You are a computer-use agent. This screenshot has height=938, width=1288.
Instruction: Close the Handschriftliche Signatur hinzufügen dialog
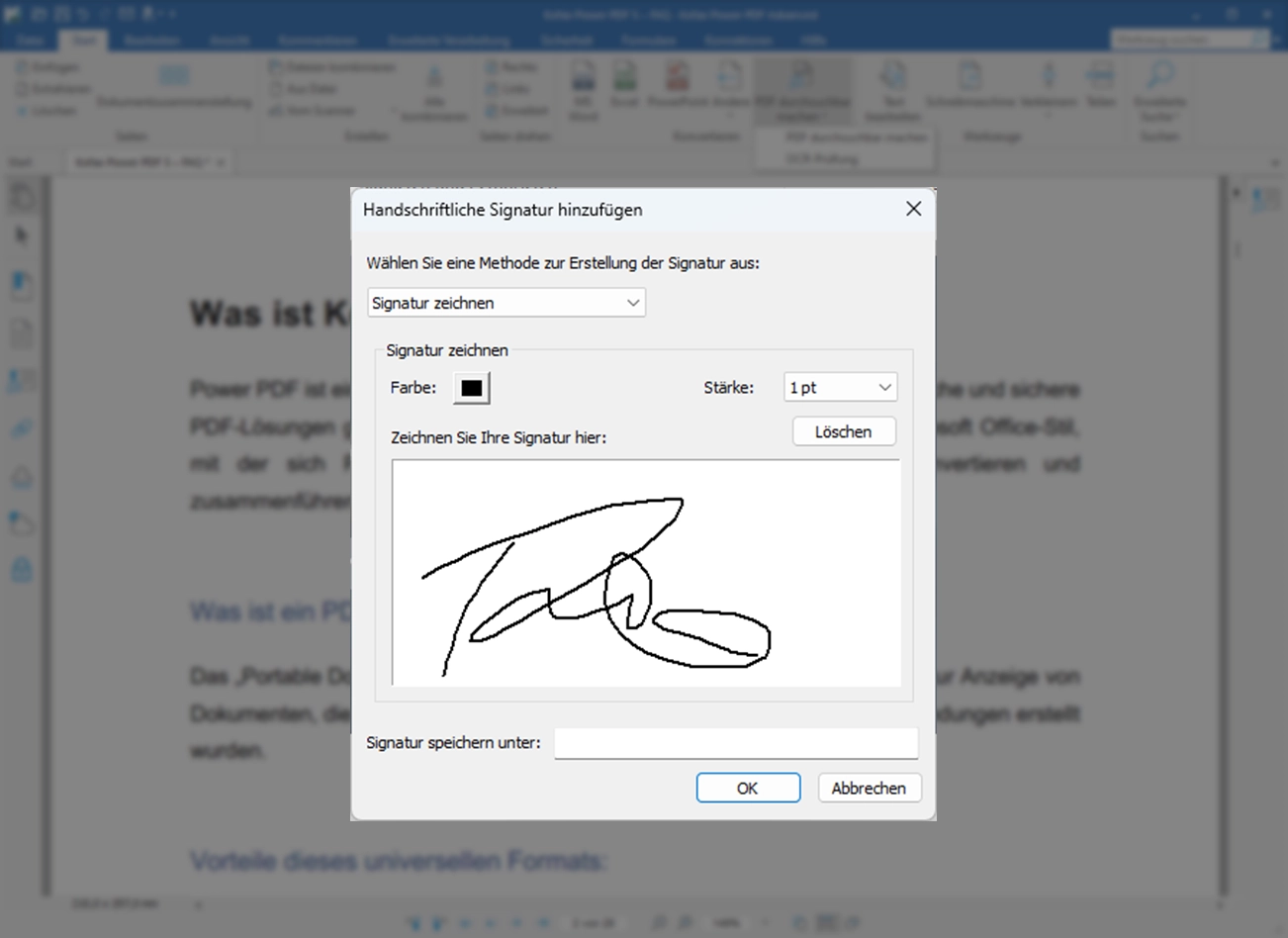913,209
